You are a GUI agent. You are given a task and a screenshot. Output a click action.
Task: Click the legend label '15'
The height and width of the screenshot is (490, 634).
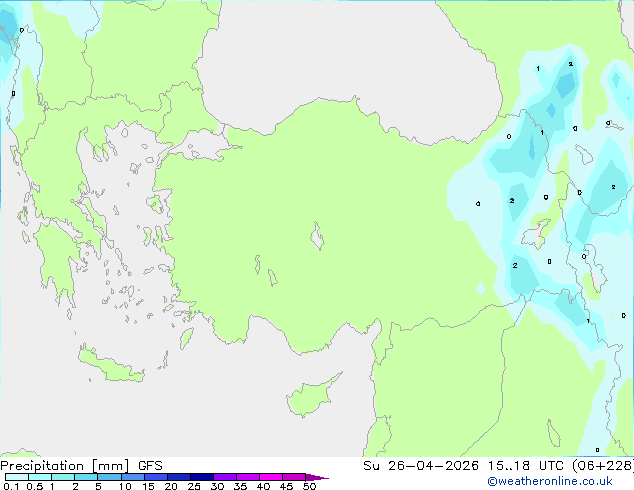[148, 486]
